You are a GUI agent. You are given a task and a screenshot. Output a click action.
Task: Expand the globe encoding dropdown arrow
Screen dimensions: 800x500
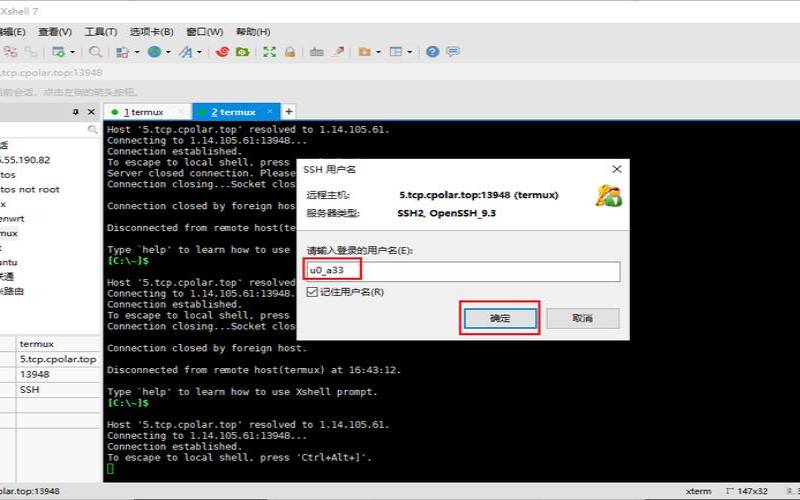[x=168, y=52]
